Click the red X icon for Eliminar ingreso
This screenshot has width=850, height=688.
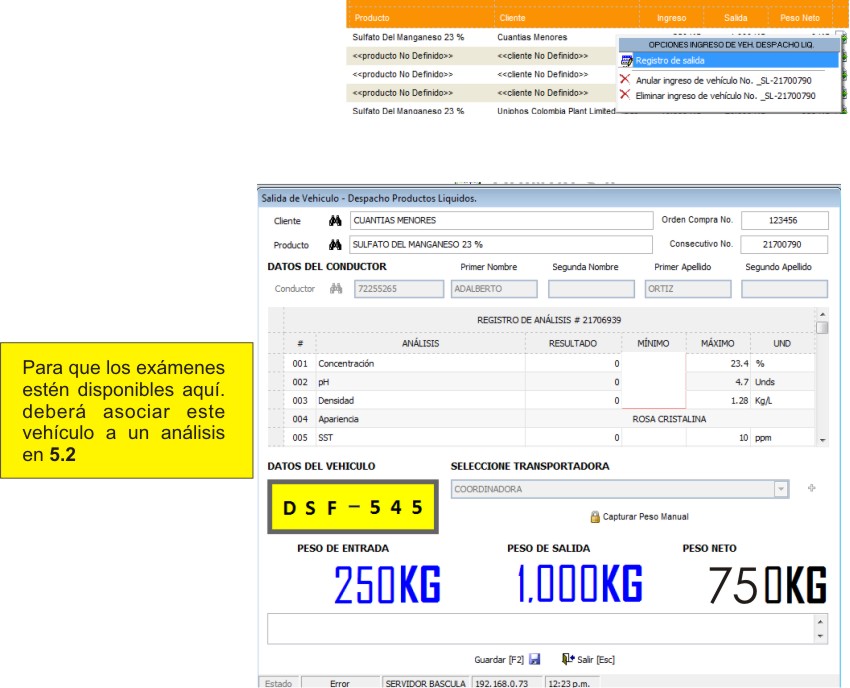pos(625,94)
